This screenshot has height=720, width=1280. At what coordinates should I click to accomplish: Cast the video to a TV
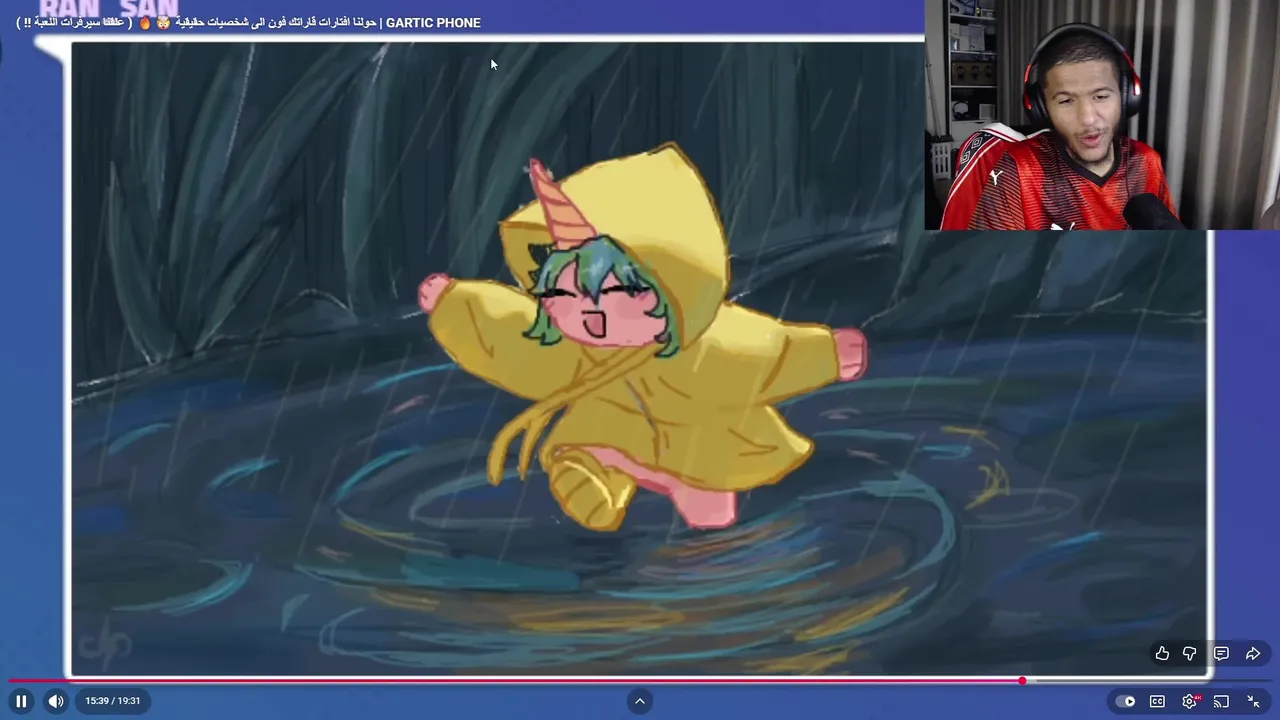tap(1221, 701)
